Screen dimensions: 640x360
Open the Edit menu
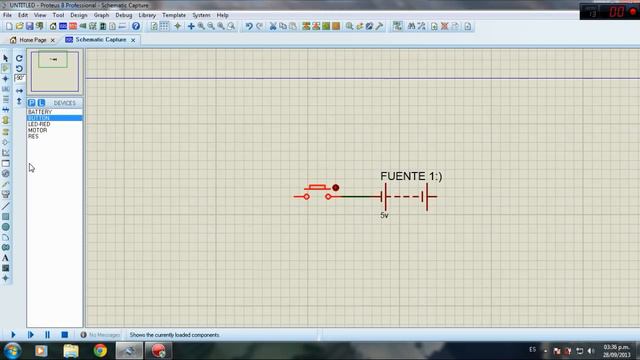(x=23, y=15)
